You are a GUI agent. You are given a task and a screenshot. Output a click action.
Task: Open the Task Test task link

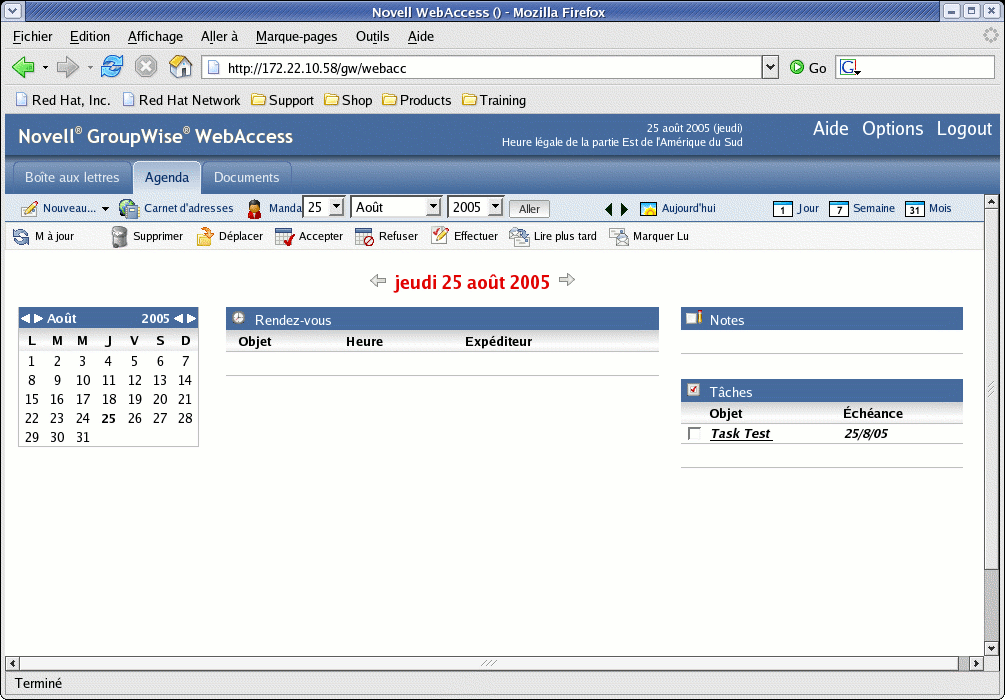(740, 434)
